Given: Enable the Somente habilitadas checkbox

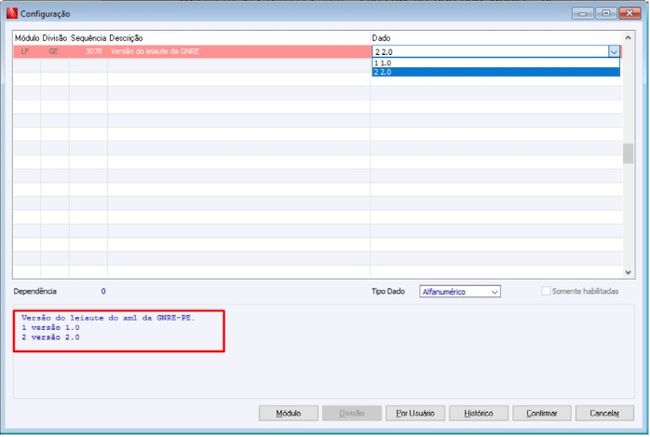Looking at the screenshot, I should point(546,291).
